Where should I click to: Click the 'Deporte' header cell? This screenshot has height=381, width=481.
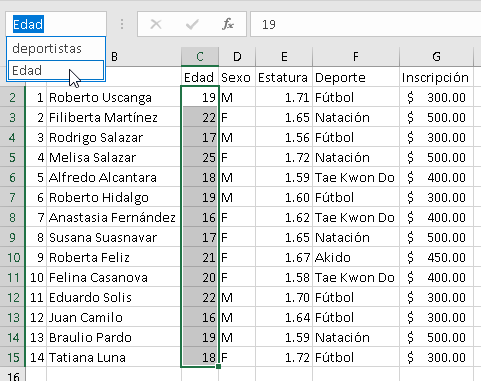click(356, 77)
